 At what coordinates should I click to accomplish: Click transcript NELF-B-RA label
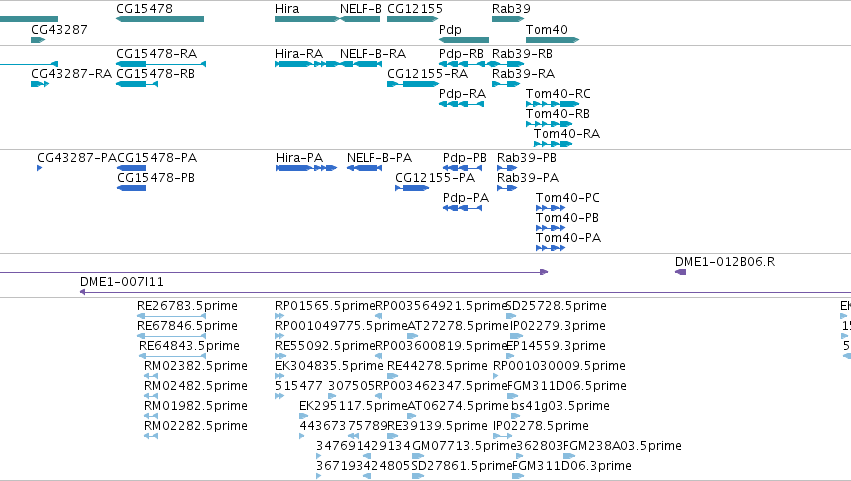click(373, 54)
